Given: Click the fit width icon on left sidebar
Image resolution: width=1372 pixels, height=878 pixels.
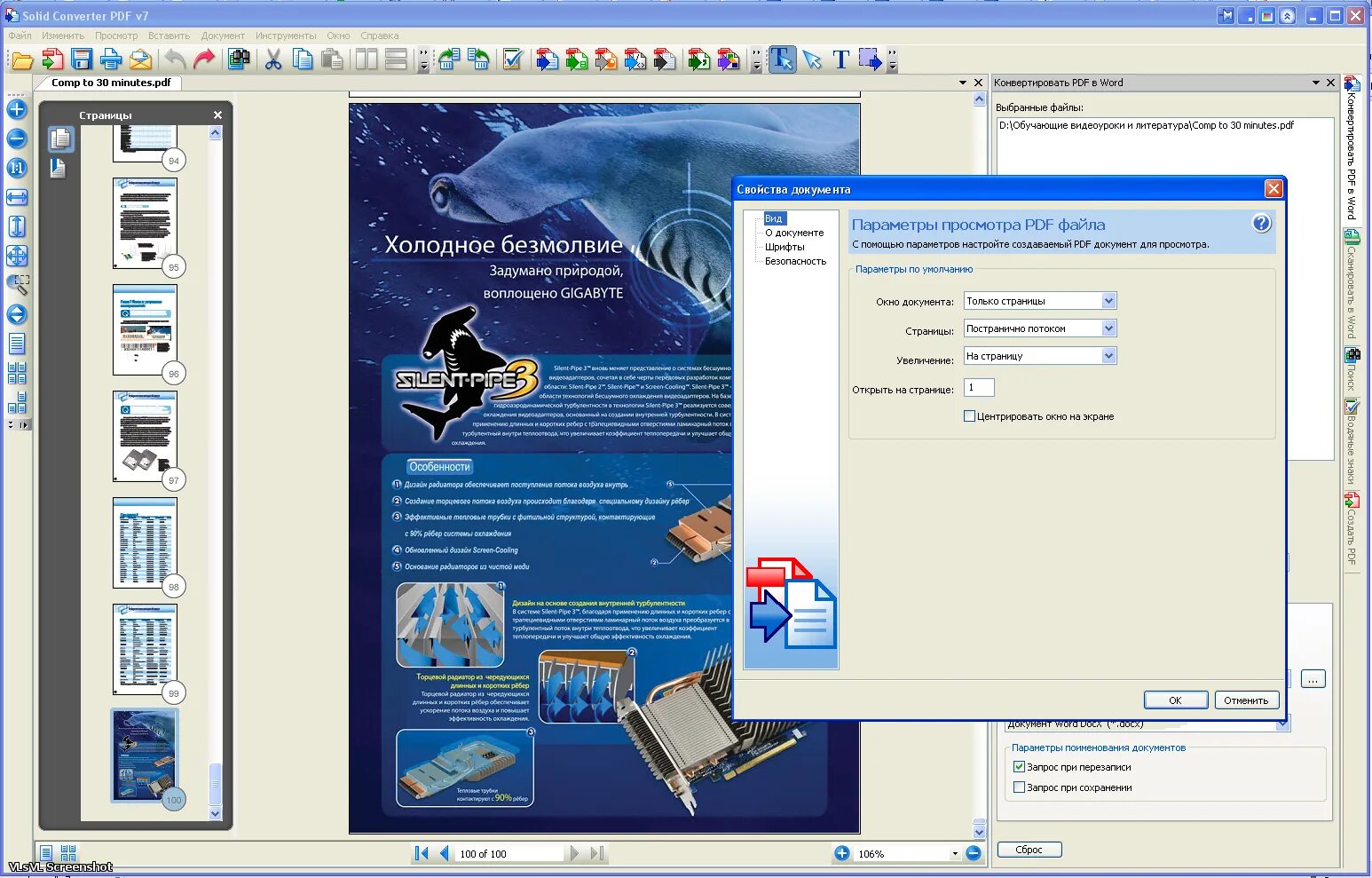Looking at the screenshot, I should (17, 197).
